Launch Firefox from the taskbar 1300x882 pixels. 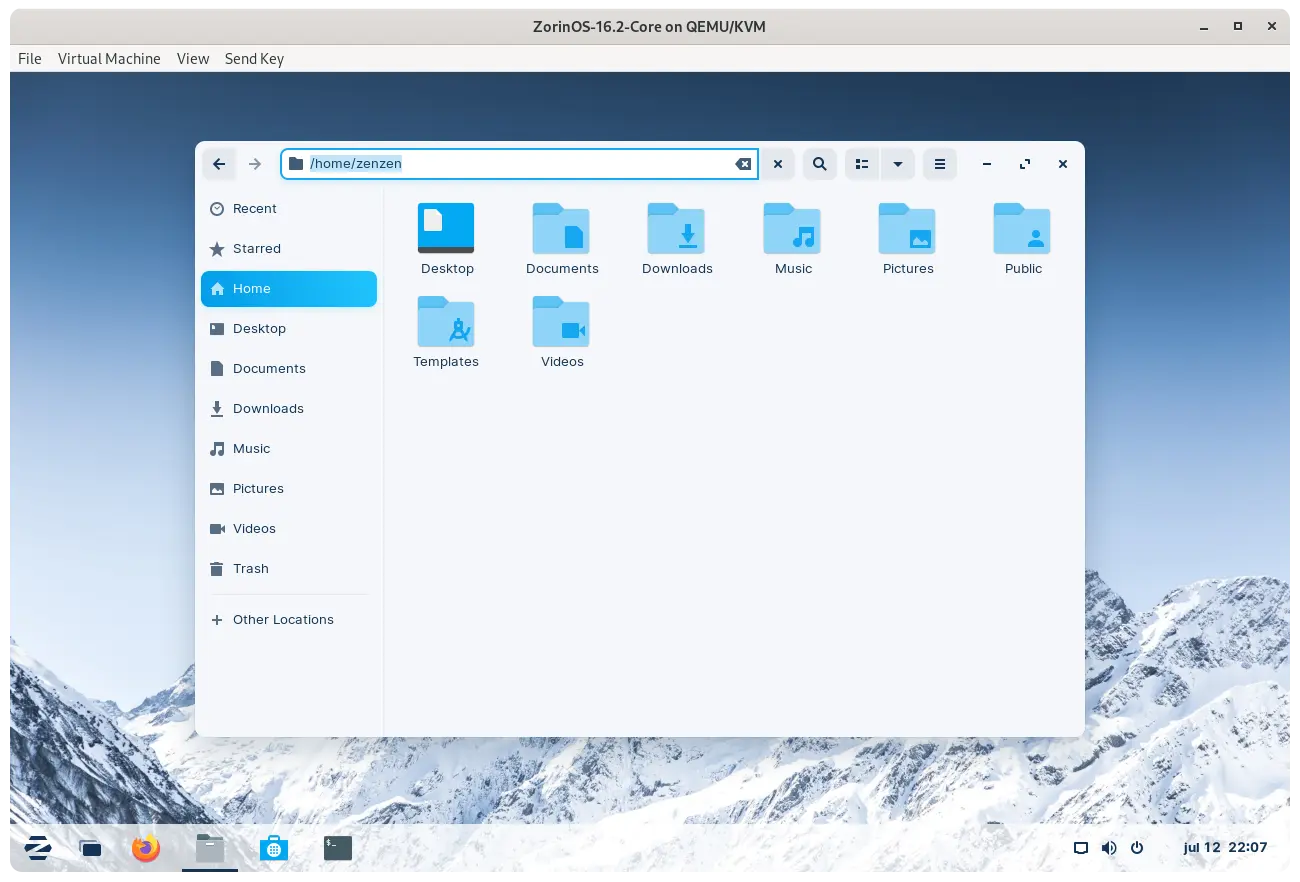146,848
